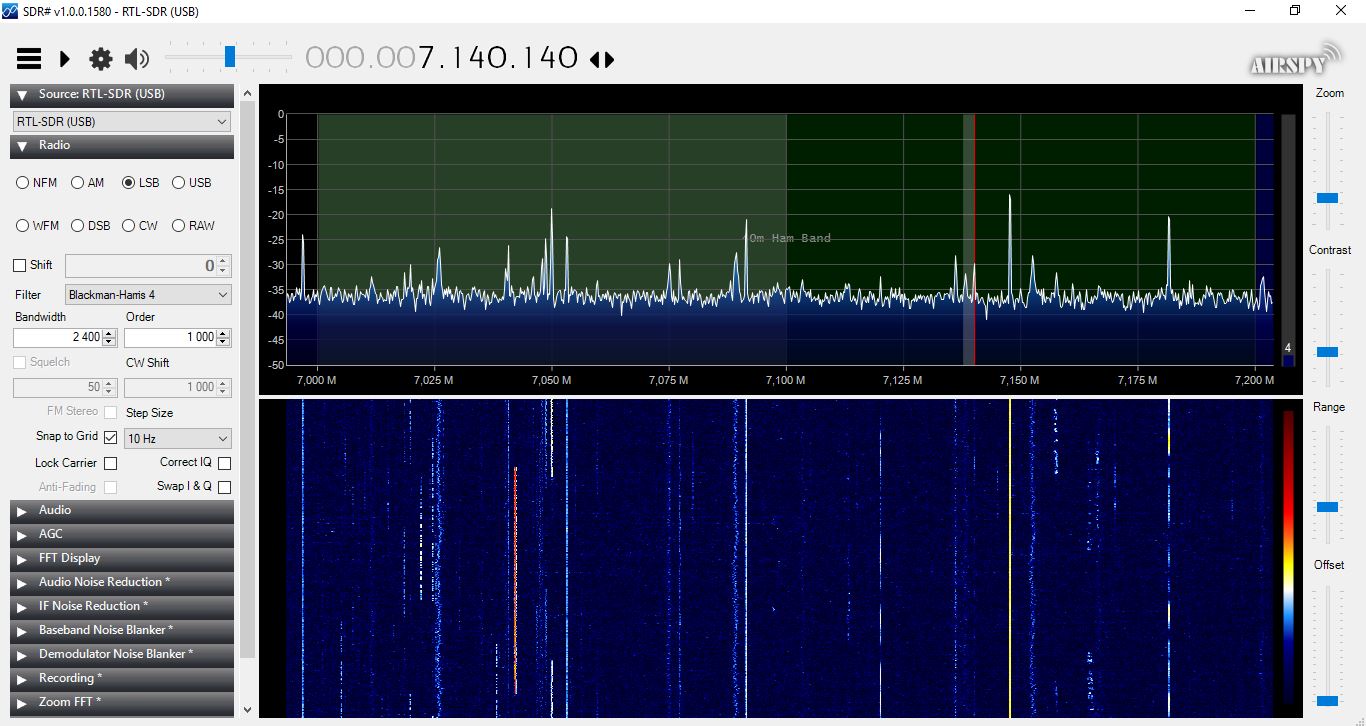Click the orange signal trace in waterfall
The width and height of the screenshot is (1366, 726).
pos(515,580)
